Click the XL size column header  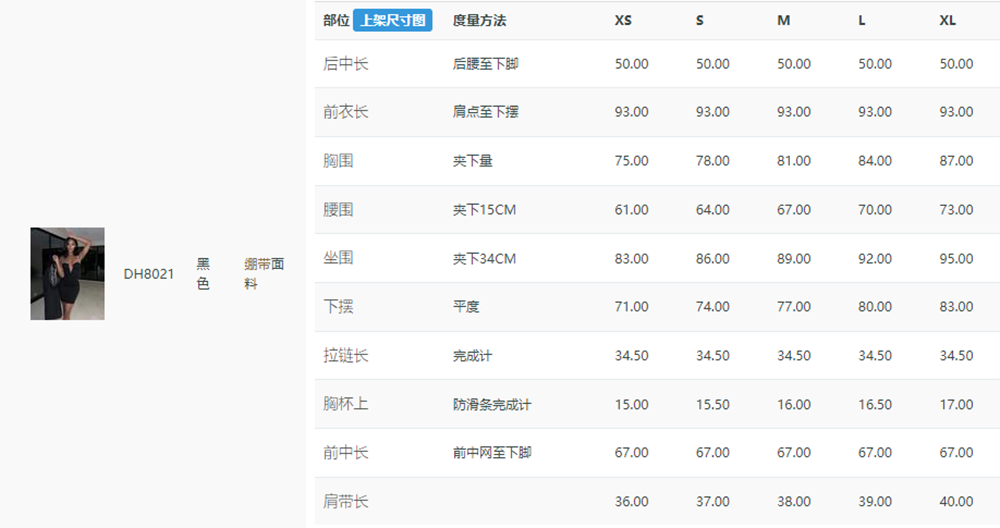point(948,20)
